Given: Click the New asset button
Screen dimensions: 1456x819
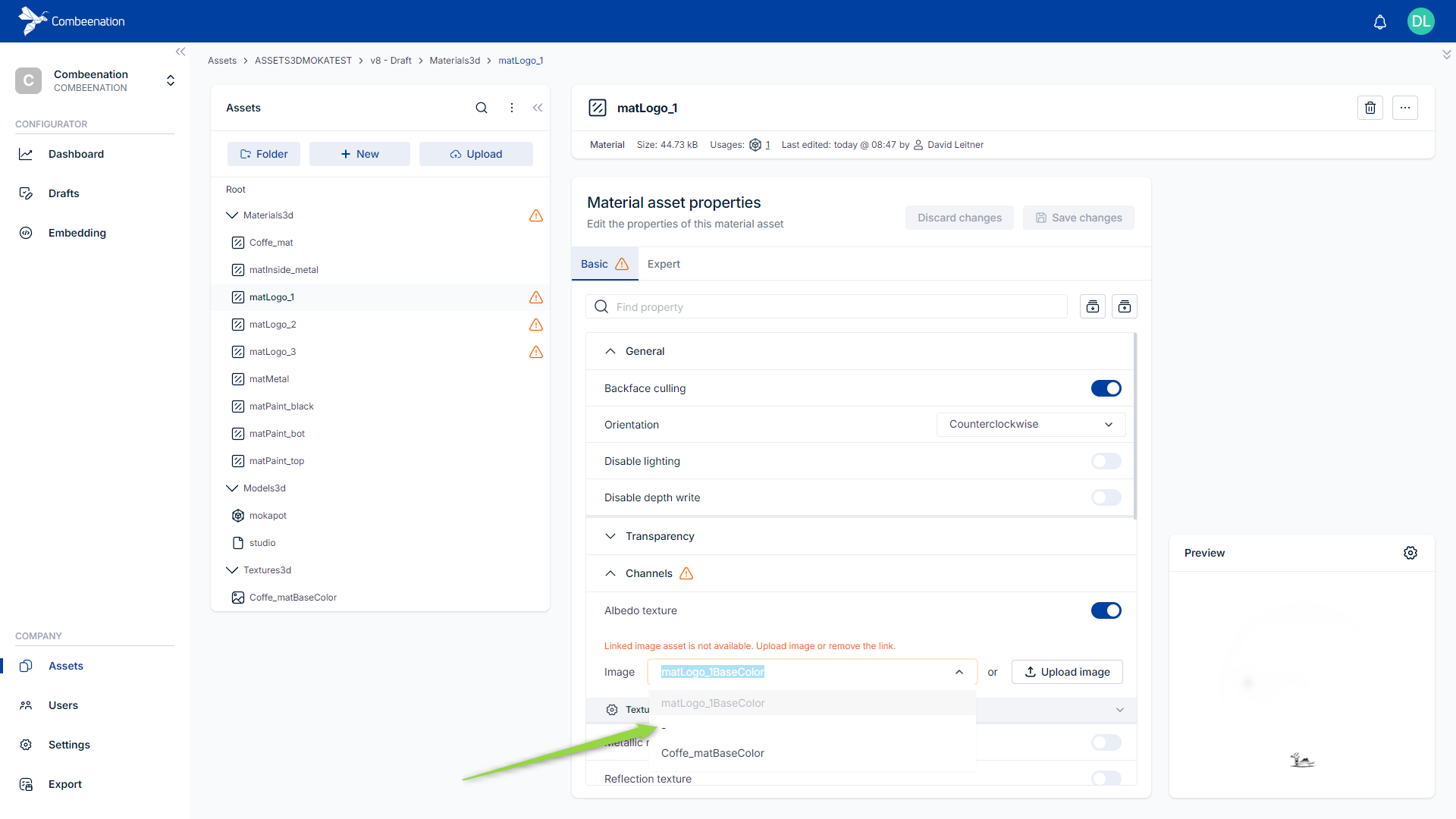Looking at the screenshot, I should (359, 154).
